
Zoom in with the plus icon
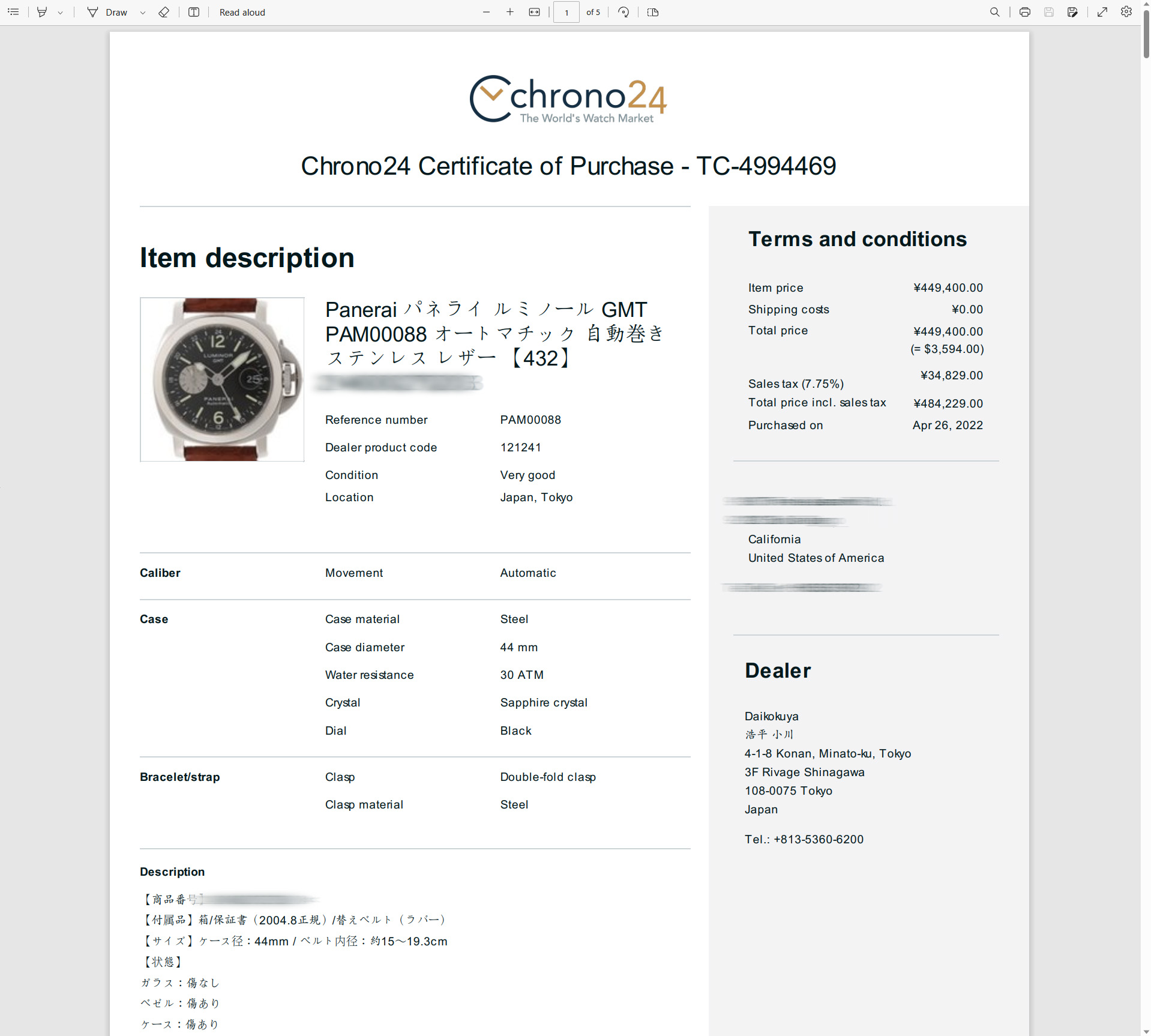click(510, 12)
